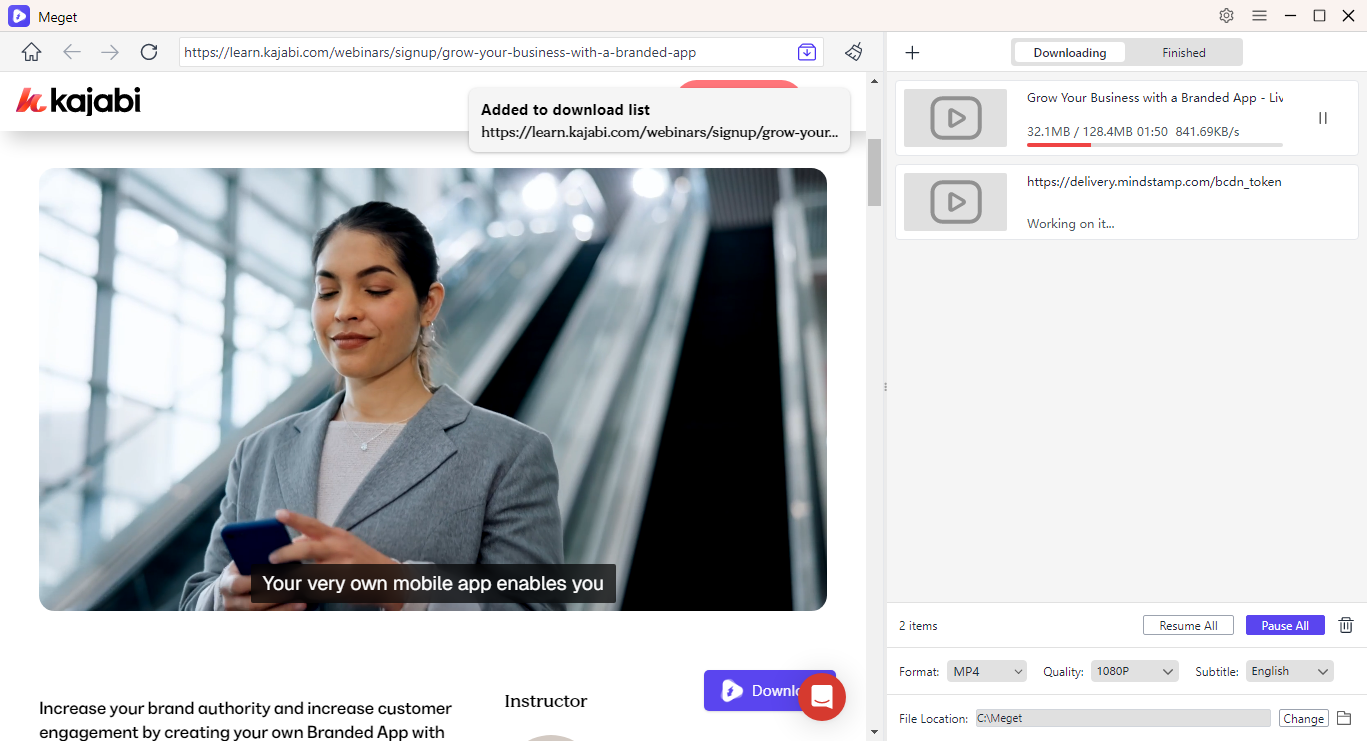The image size is (1367, 741).
Task: Navigate home with the home icon
Action: click(x=30, y=52)
